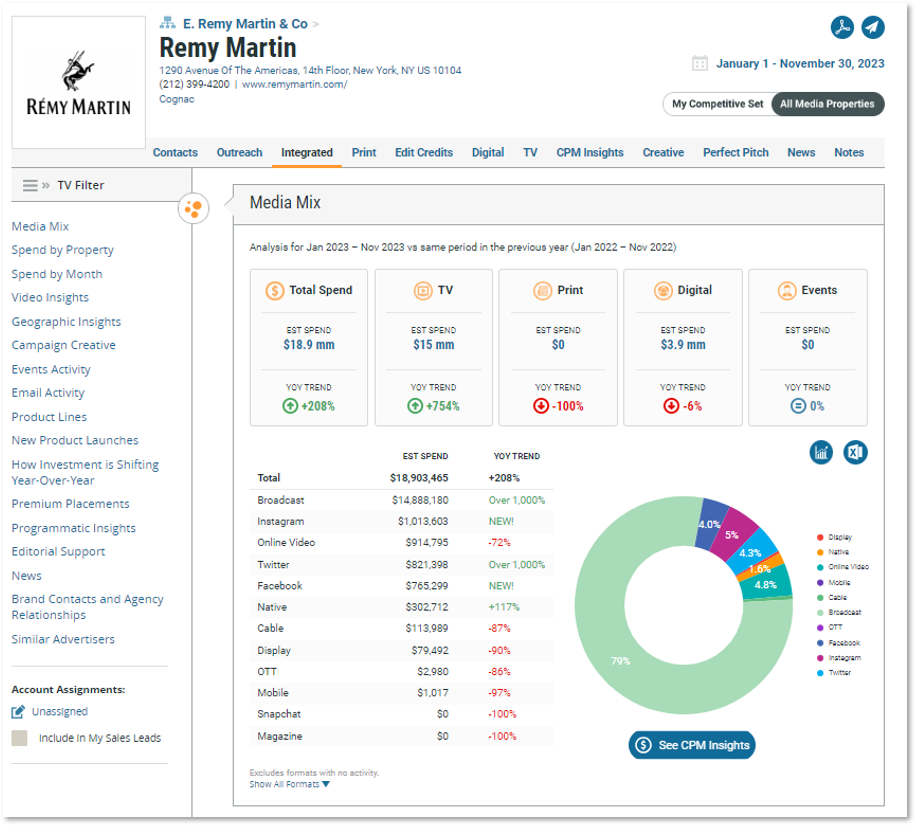Open Premium Placements sidebar link
Screen dimensions: 916x826
coord(70,504)
